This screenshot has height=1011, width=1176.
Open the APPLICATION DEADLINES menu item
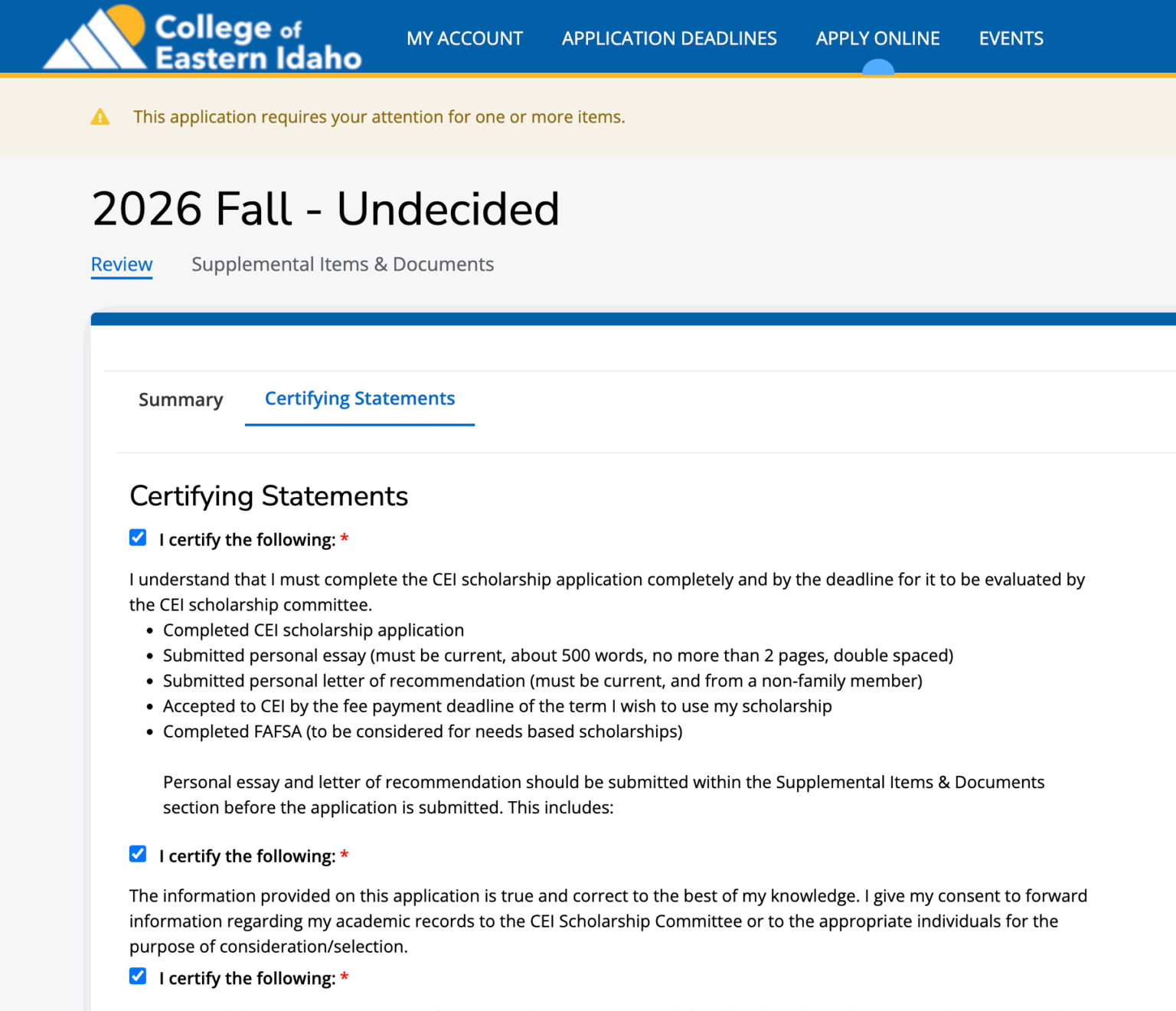[668, 38]
